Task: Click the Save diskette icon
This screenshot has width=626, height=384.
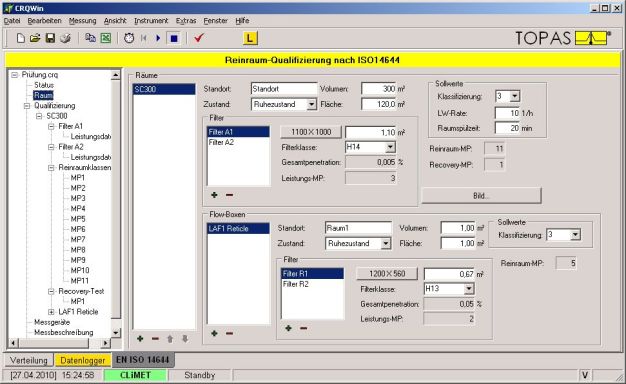Action: click(50, 38)
